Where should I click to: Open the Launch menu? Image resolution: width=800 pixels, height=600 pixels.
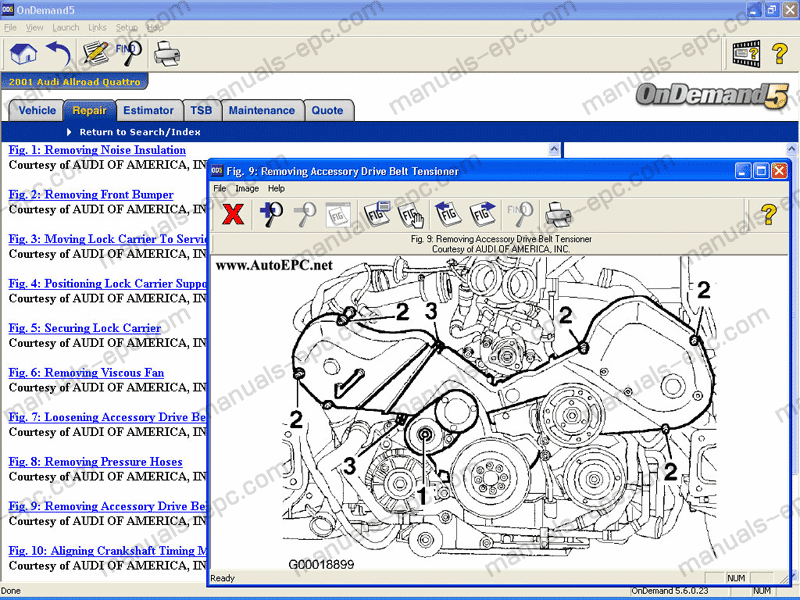coord(66,28)
